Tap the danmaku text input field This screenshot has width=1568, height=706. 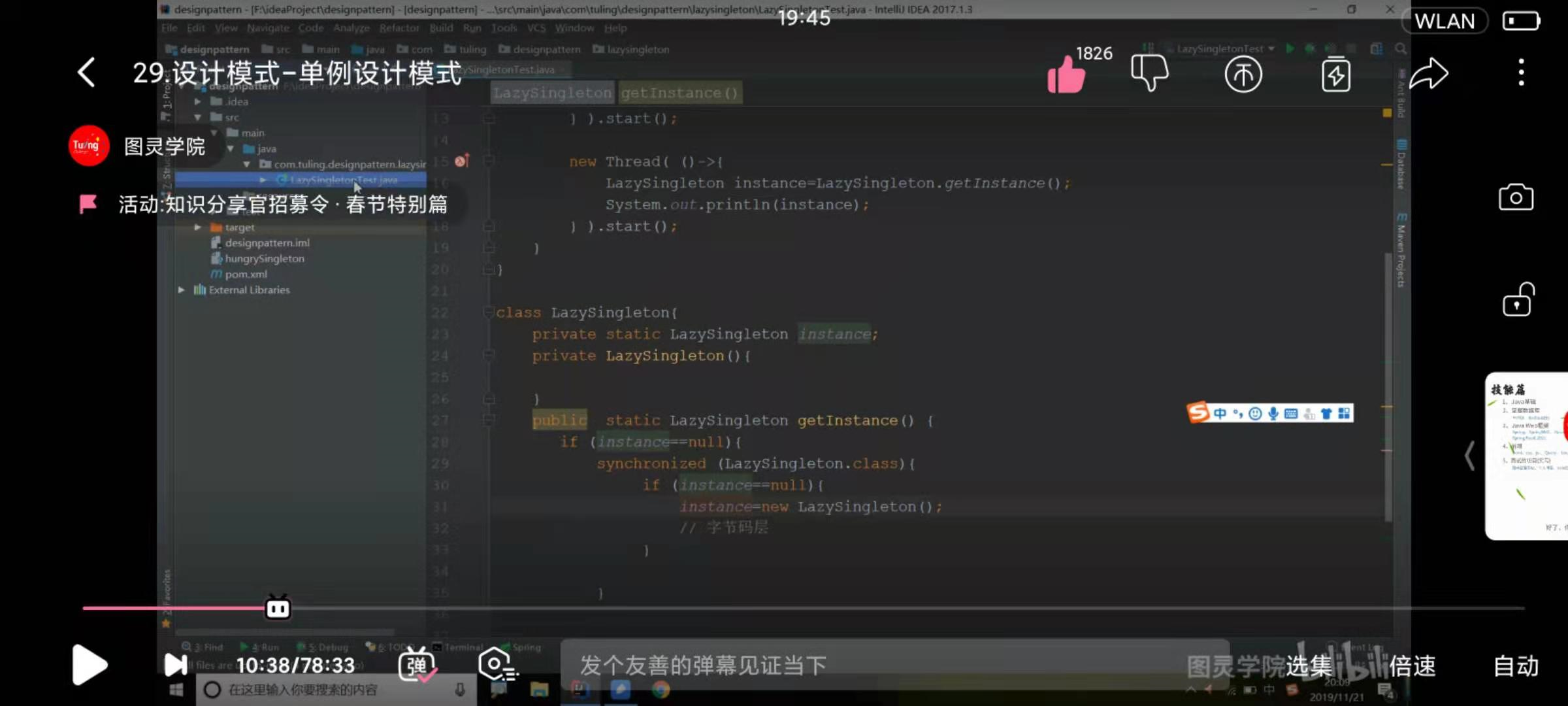[x=895, y=665]
